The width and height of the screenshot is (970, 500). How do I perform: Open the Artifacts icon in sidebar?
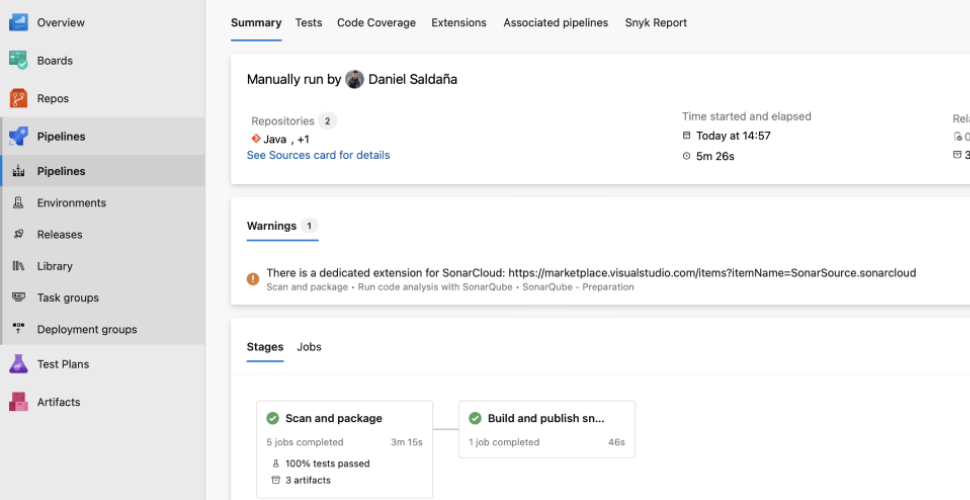tap(18, 402)
